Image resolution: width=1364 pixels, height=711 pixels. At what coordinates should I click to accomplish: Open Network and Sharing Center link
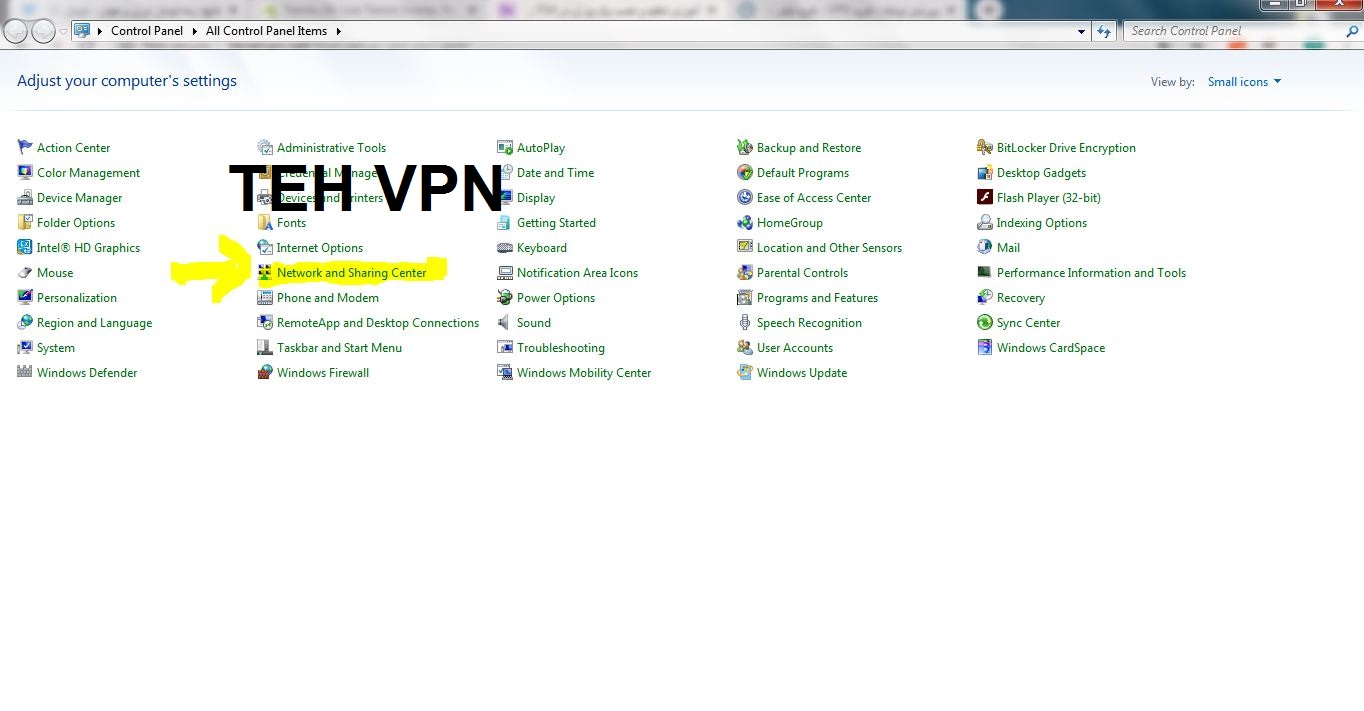tap(351, 273)
